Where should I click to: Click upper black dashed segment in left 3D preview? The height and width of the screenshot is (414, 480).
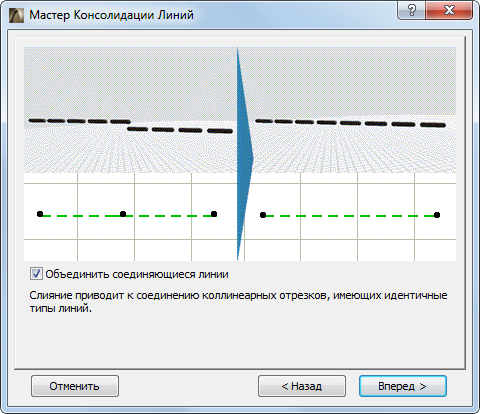click(79, 121)
